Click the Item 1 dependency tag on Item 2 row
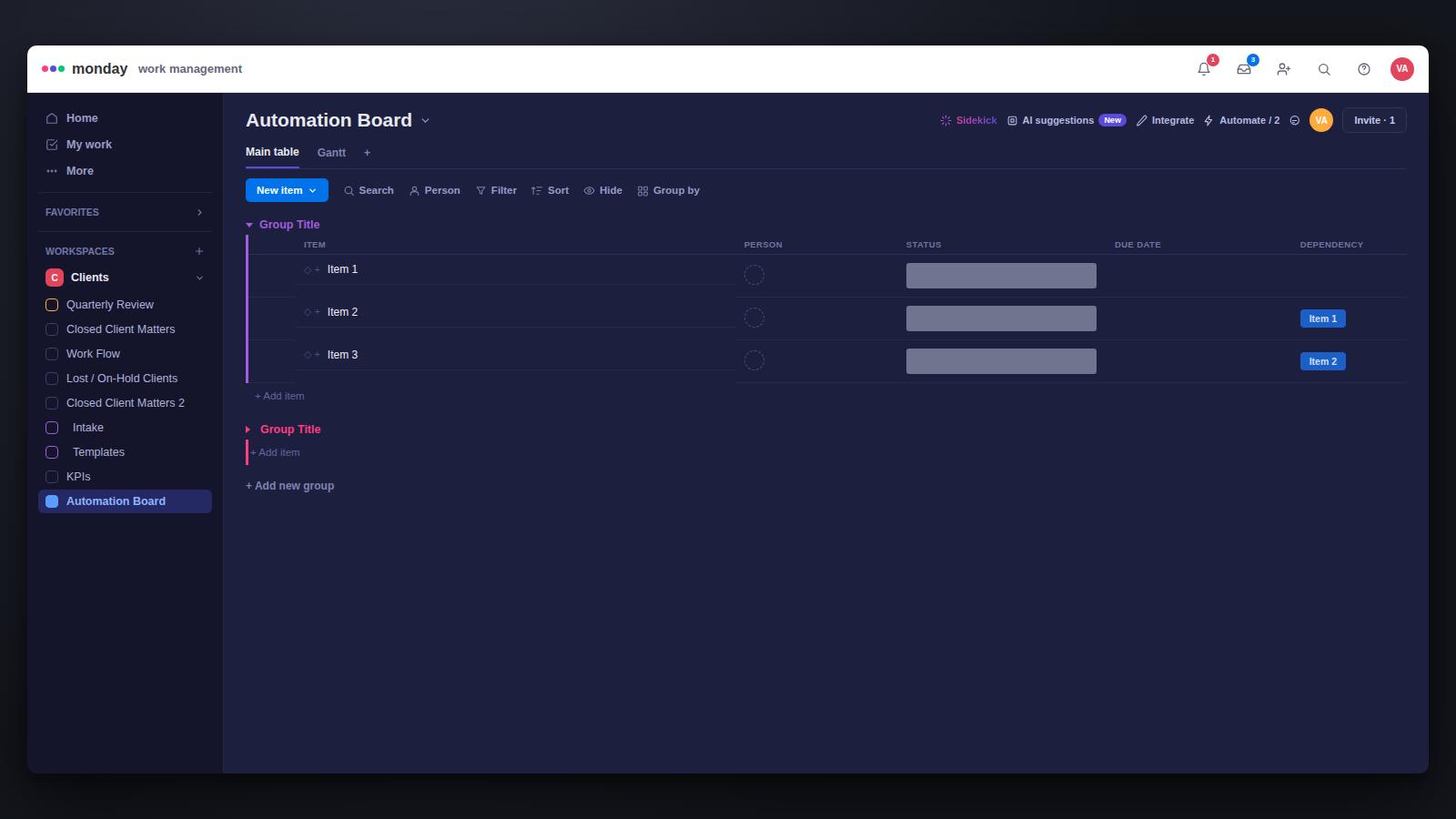The width and height of the screenshot is (1456, 819). coord(1323,318)
